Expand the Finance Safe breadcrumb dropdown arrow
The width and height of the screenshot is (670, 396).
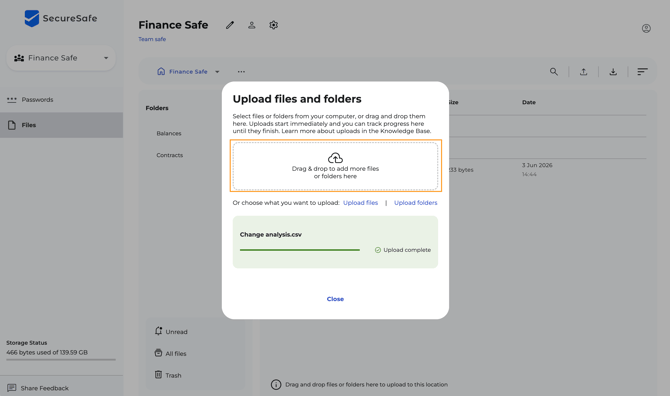[217, 72]
